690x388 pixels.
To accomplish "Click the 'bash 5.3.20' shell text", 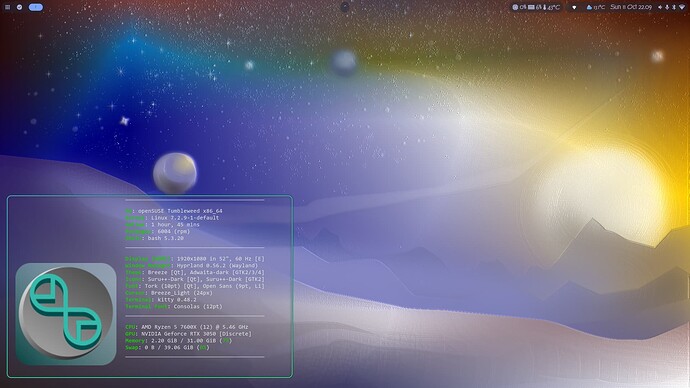I will click(x=165, y=238).
